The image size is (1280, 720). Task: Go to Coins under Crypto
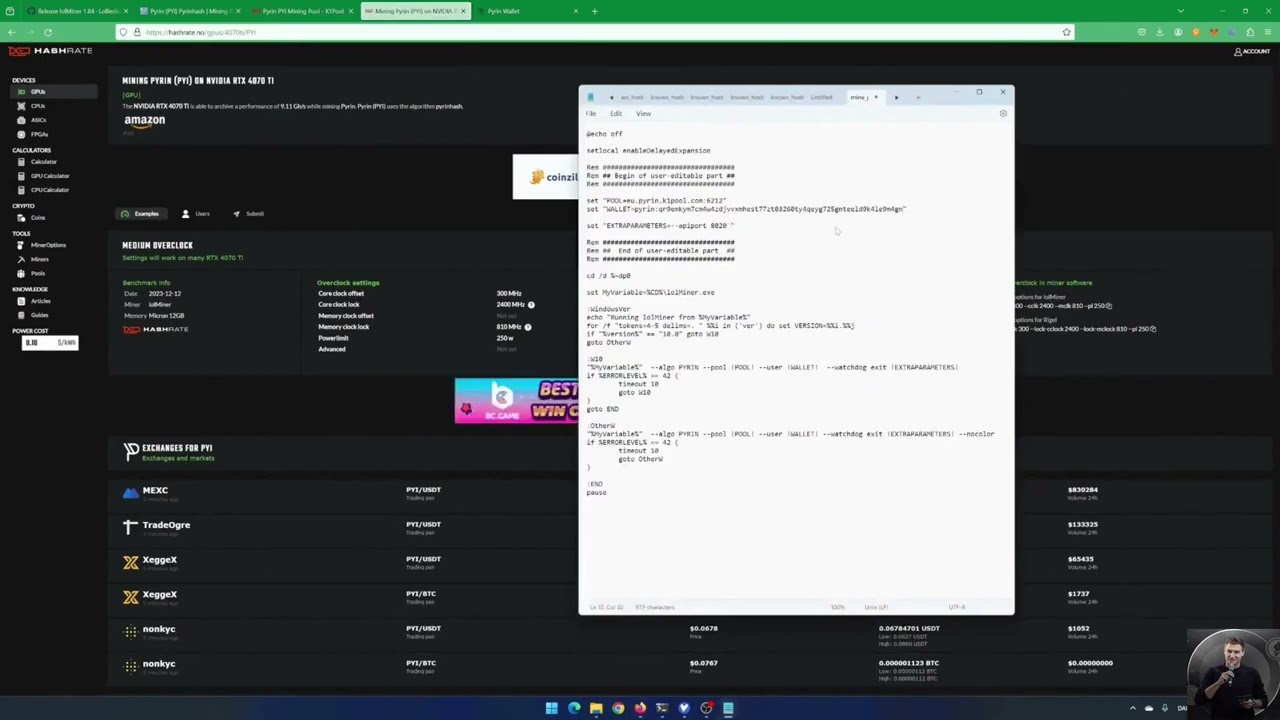(x=37, y=218)
